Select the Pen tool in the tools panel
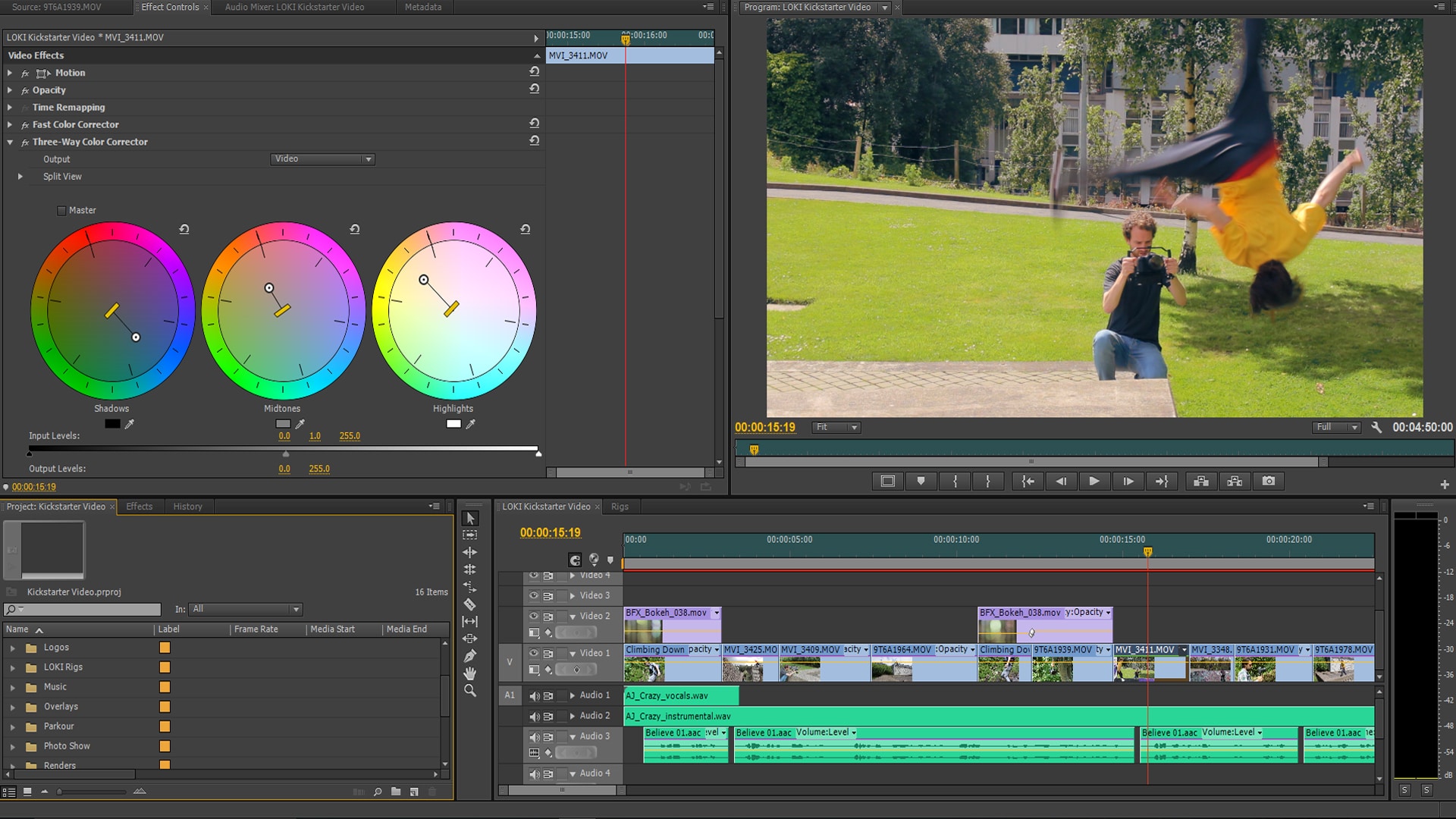The width and height of the screenshot is (1456, 819). tap(469, 656)
